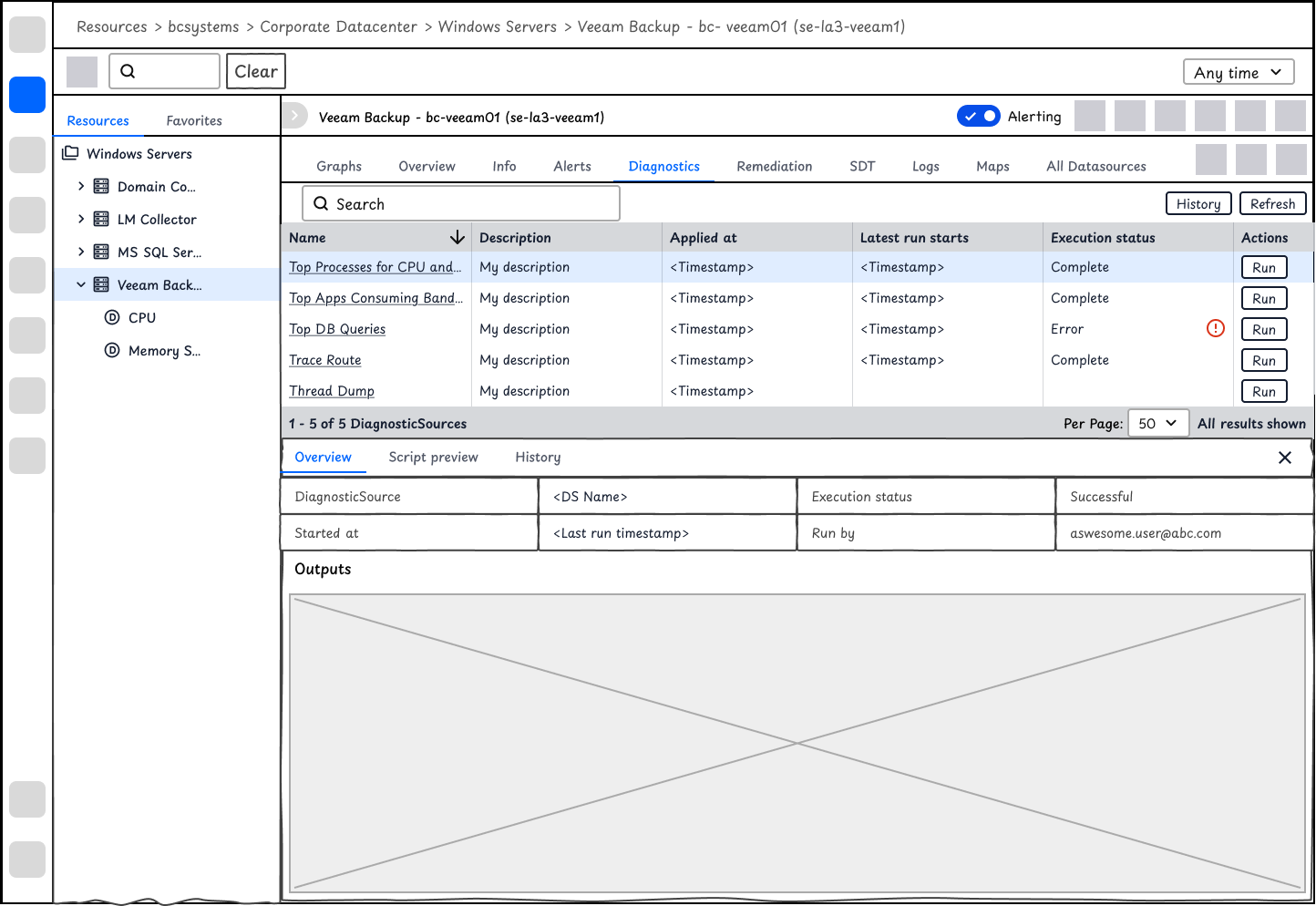Open the Any time range dropdown

point(1239,72)
